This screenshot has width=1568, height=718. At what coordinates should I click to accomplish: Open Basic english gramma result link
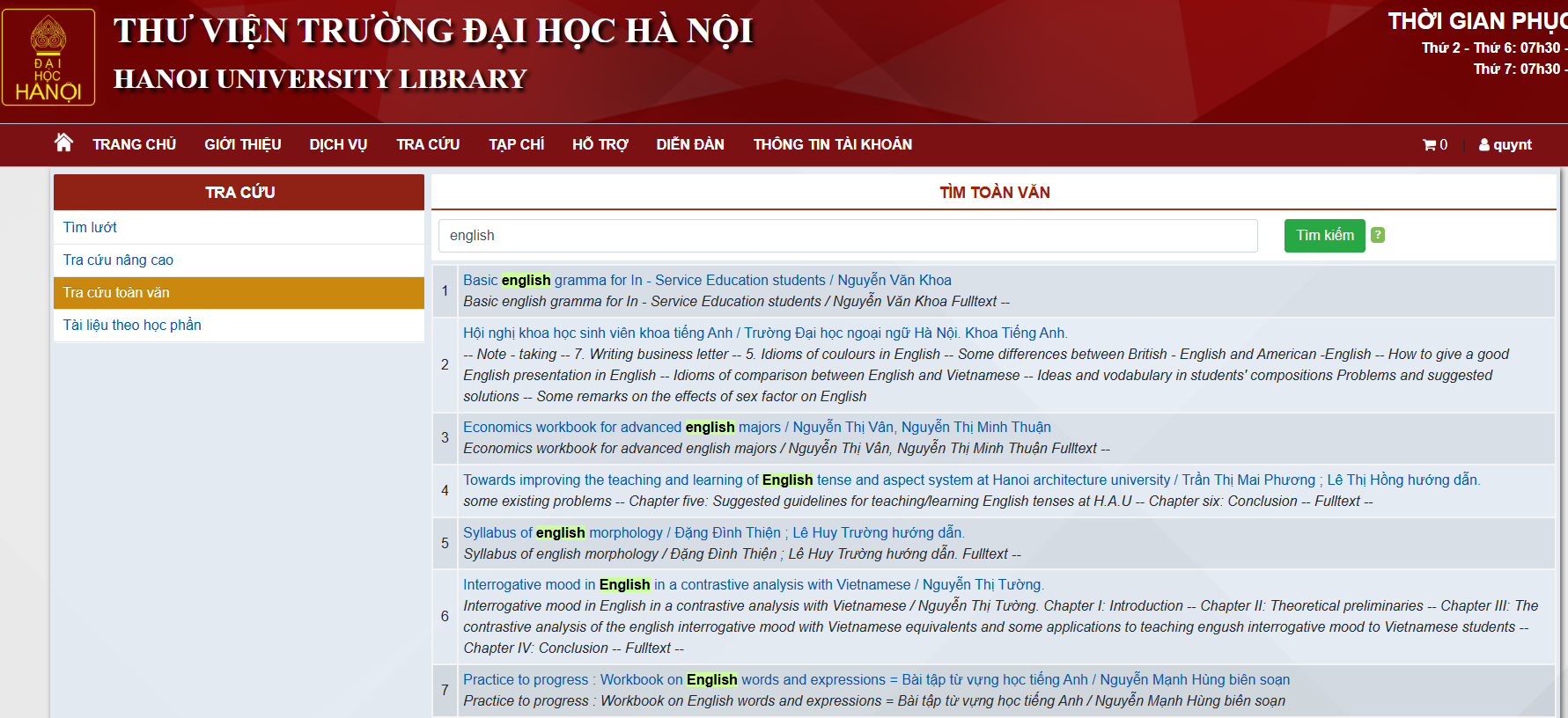click(707, 280)
